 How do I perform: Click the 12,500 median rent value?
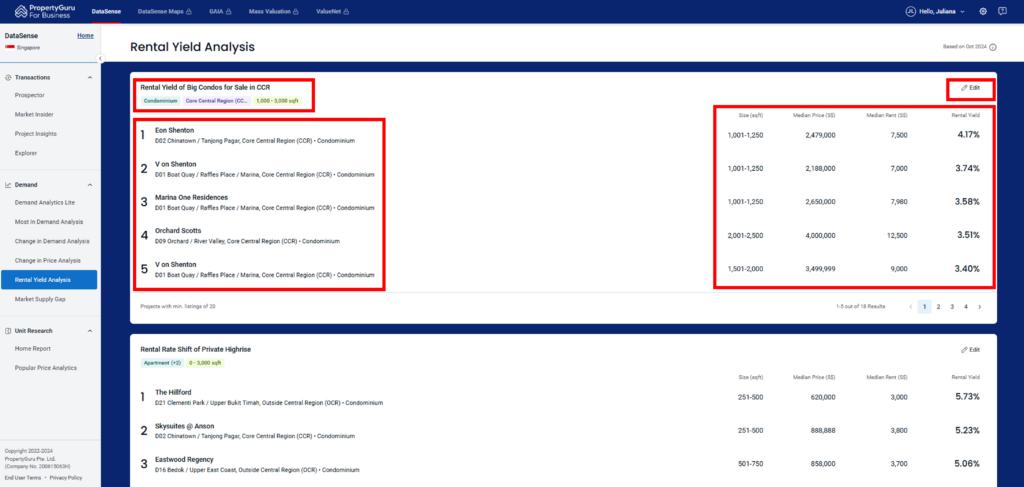(x=897, y=235)
